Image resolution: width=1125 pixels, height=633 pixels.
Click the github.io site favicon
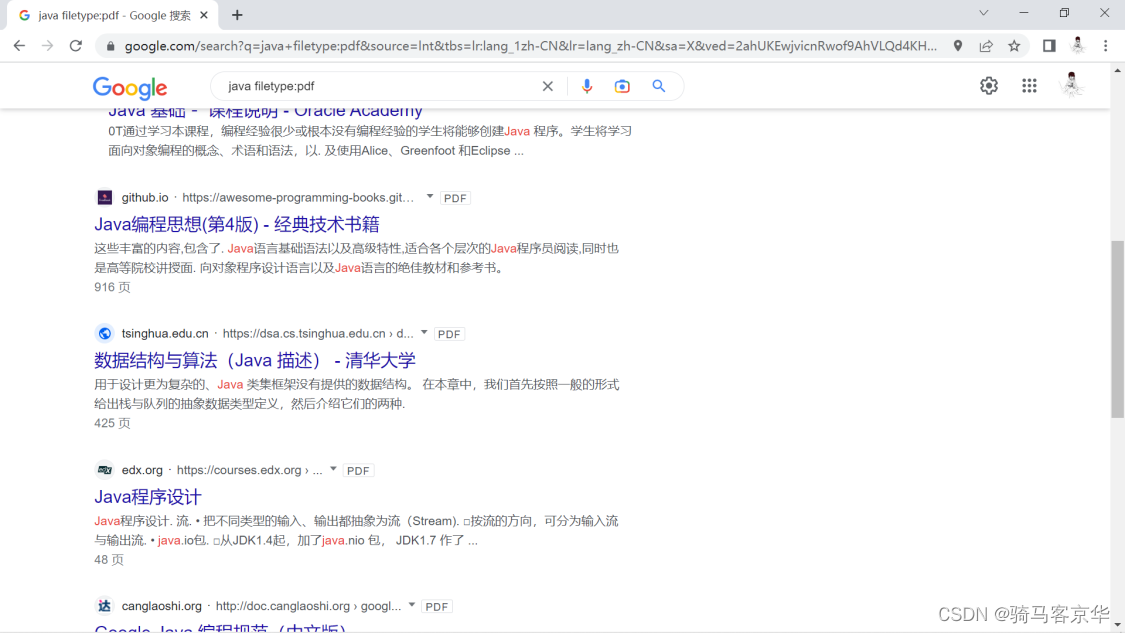click(105, 197)
